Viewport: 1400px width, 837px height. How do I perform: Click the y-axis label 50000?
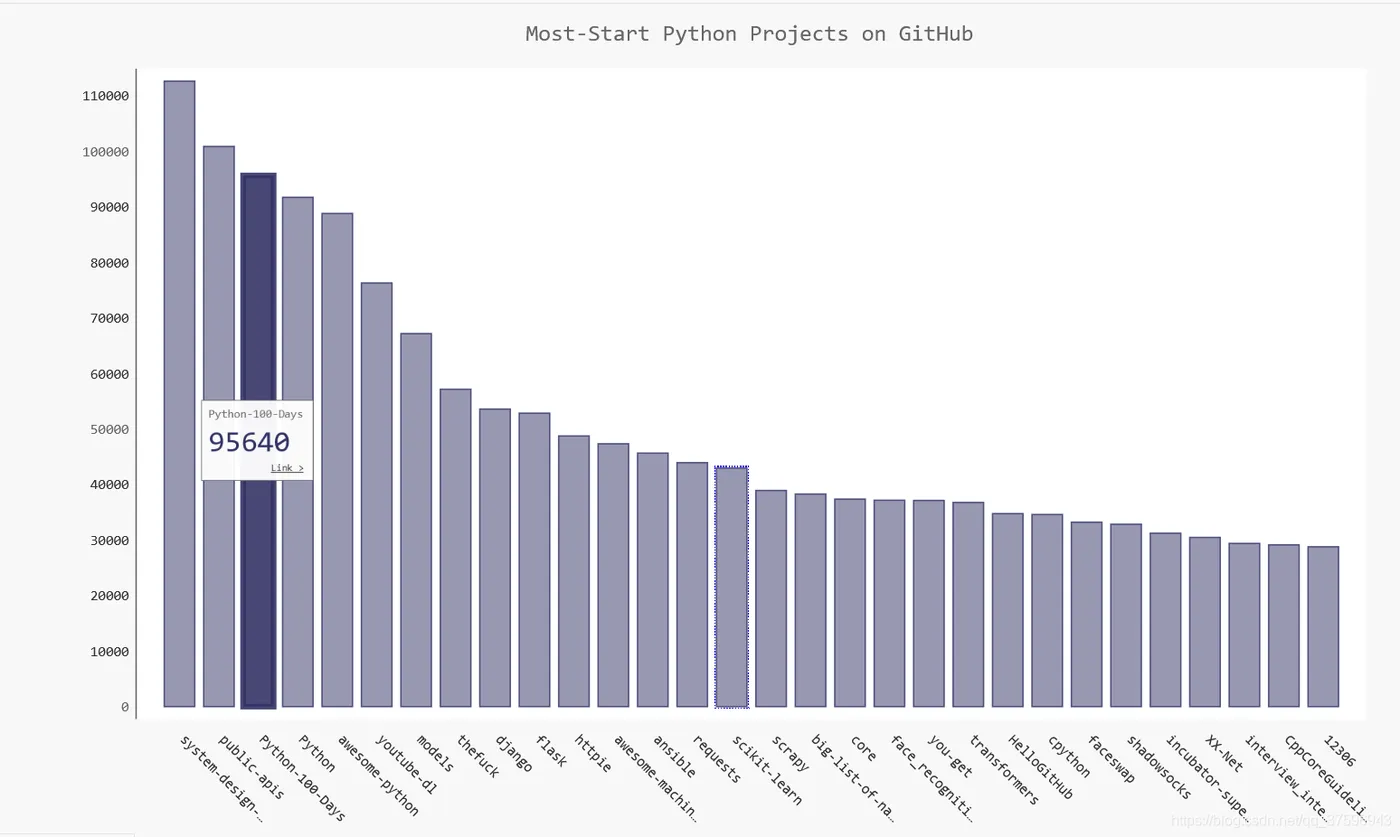[x=110, y=429]
